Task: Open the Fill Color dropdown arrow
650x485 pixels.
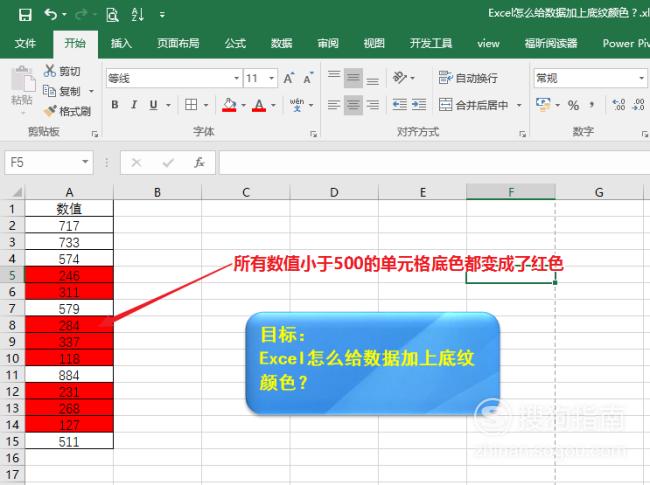Action: 244,105
